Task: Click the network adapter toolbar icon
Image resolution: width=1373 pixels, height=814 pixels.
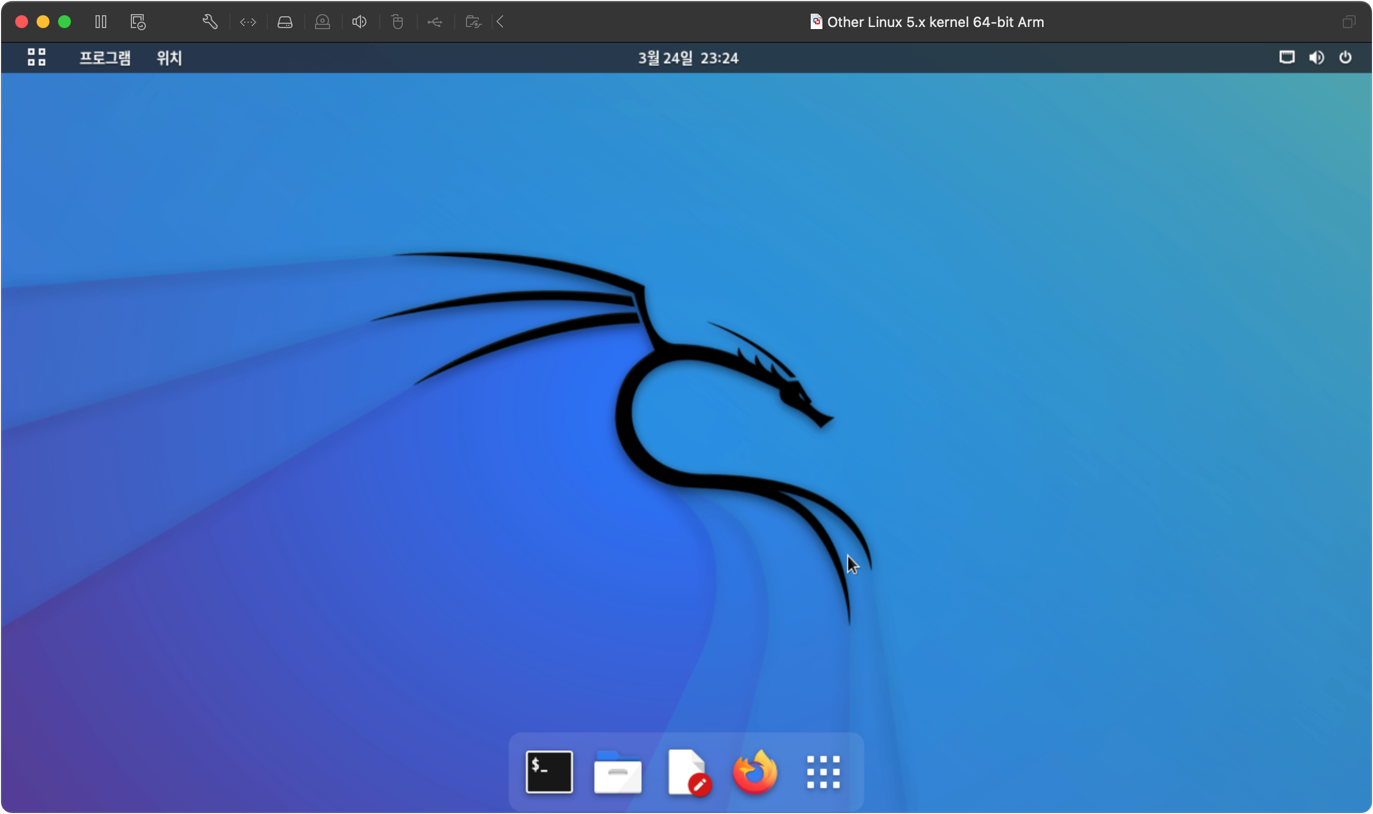Action: pos(248,22)
